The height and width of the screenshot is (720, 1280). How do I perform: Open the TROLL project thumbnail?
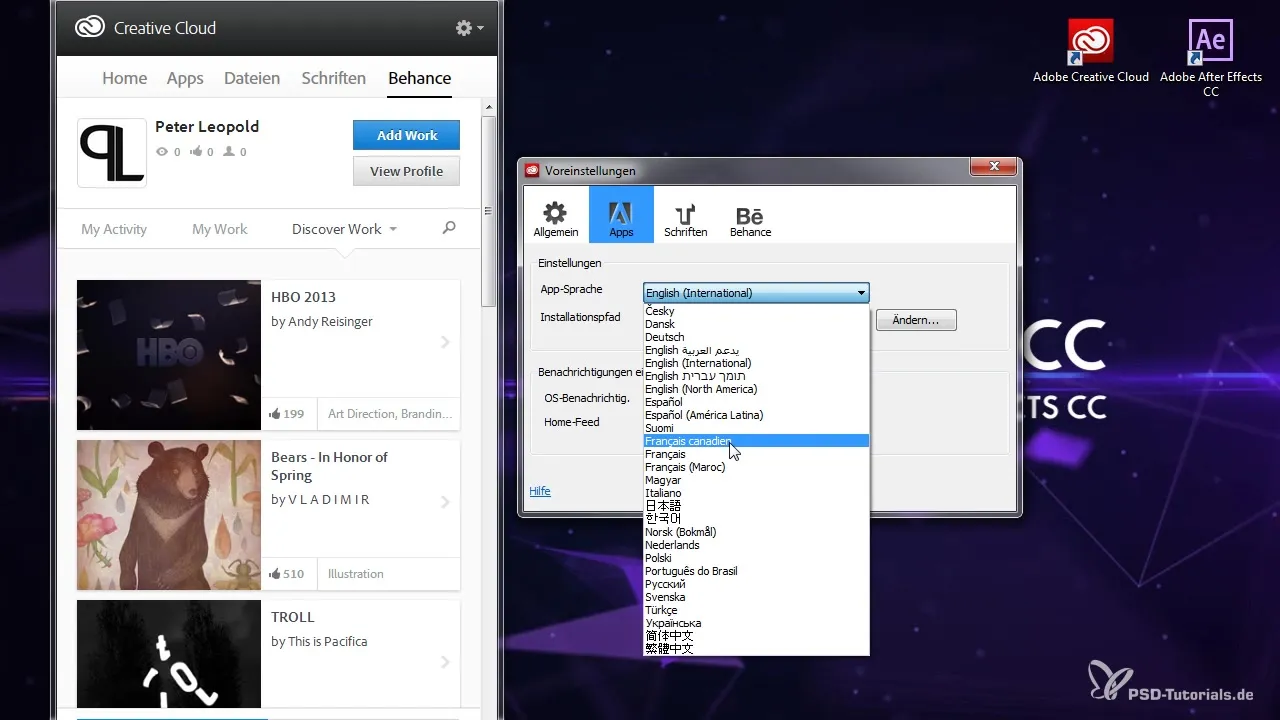coord(169,654)
